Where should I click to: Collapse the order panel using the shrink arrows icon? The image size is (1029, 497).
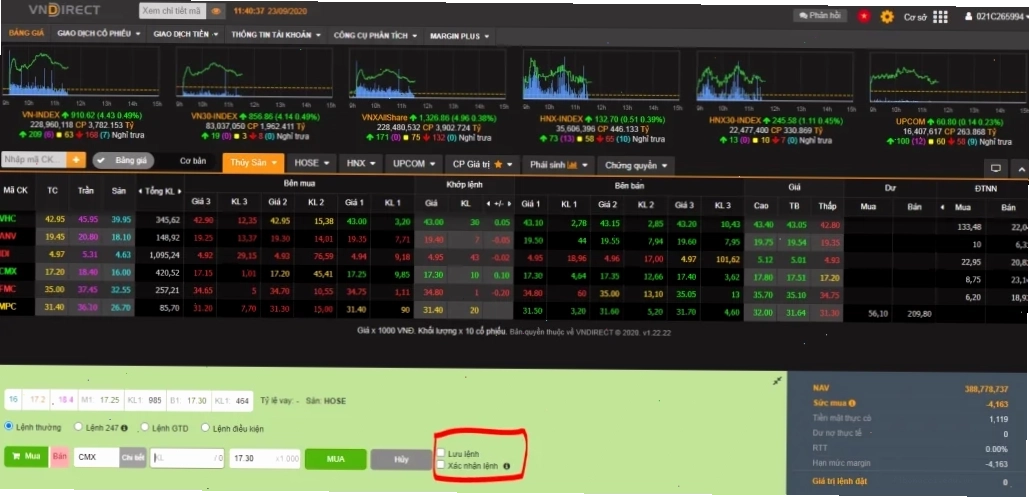tap(777, 380)
